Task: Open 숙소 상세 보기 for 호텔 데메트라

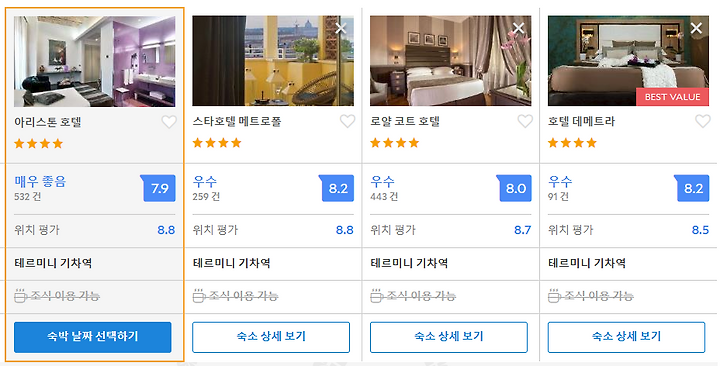Action: coord(626,337)
